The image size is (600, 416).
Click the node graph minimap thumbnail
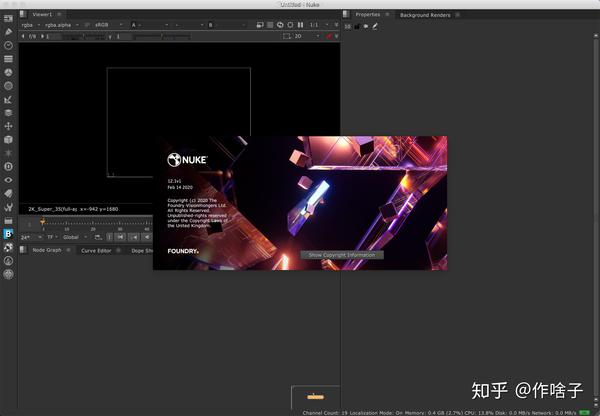point(315,397)
